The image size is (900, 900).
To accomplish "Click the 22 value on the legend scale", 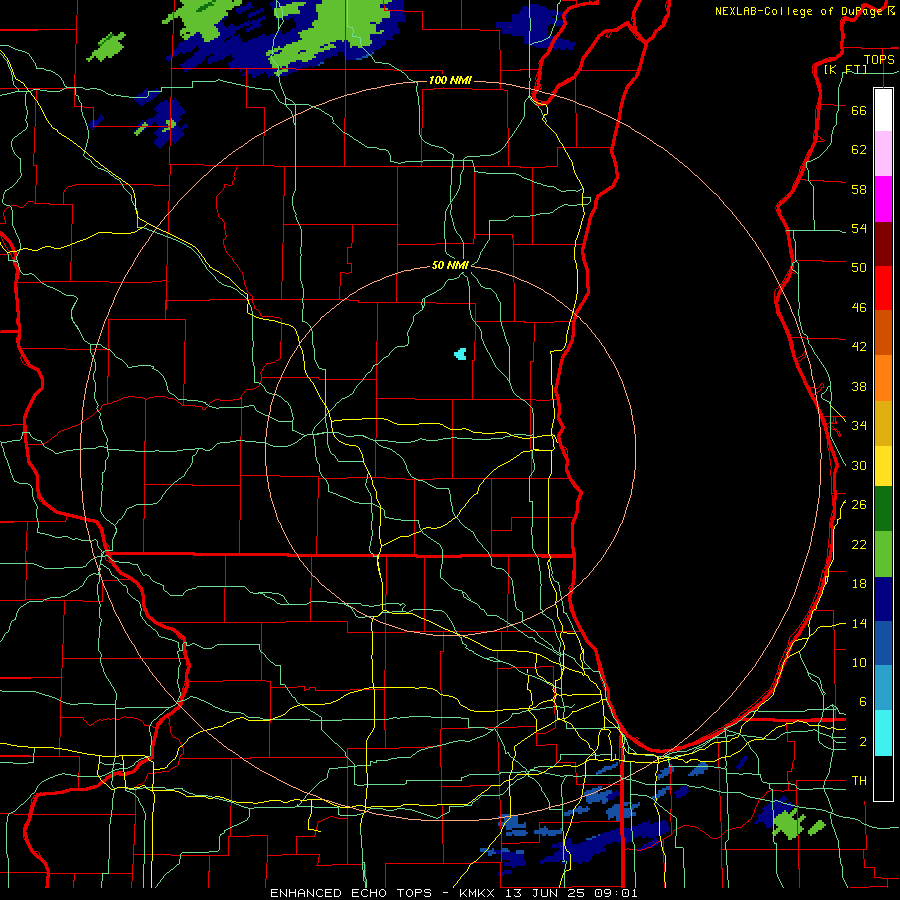I will [859, 544].
